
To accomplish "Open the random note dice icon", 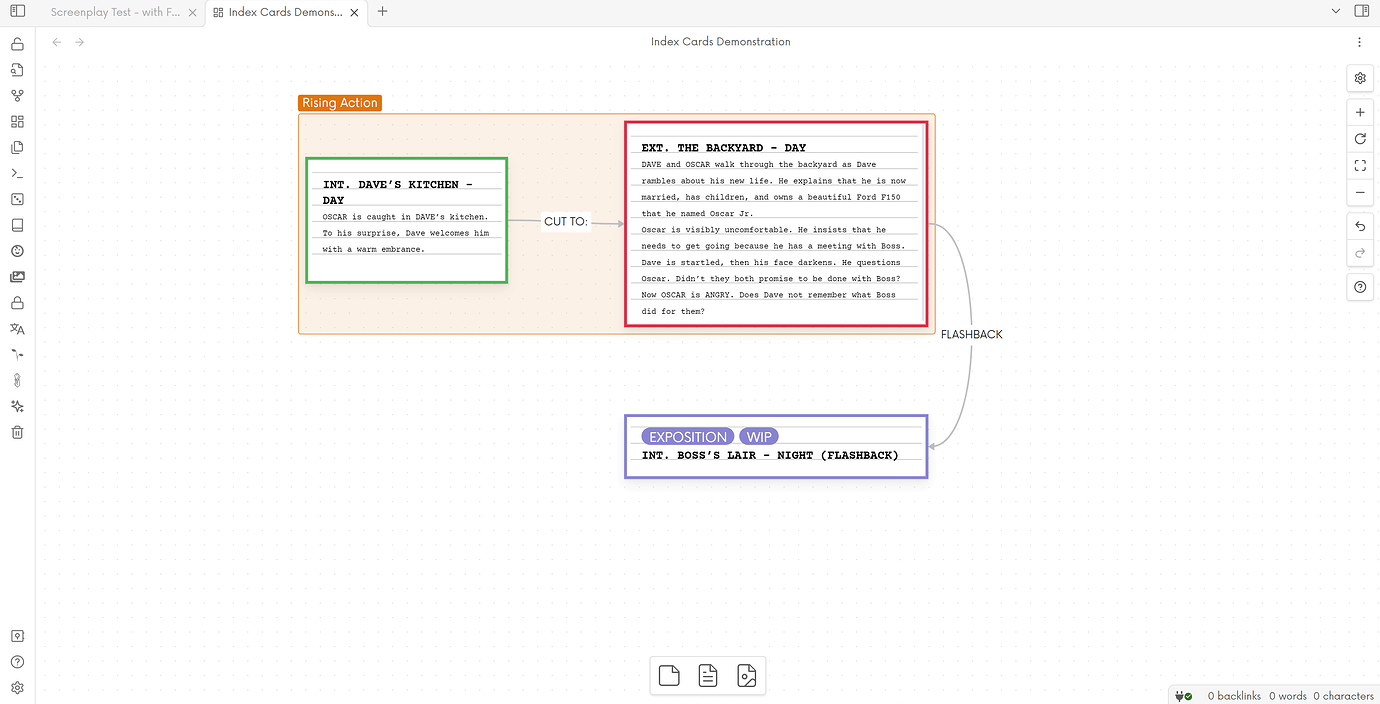I will tap(16, 199).
